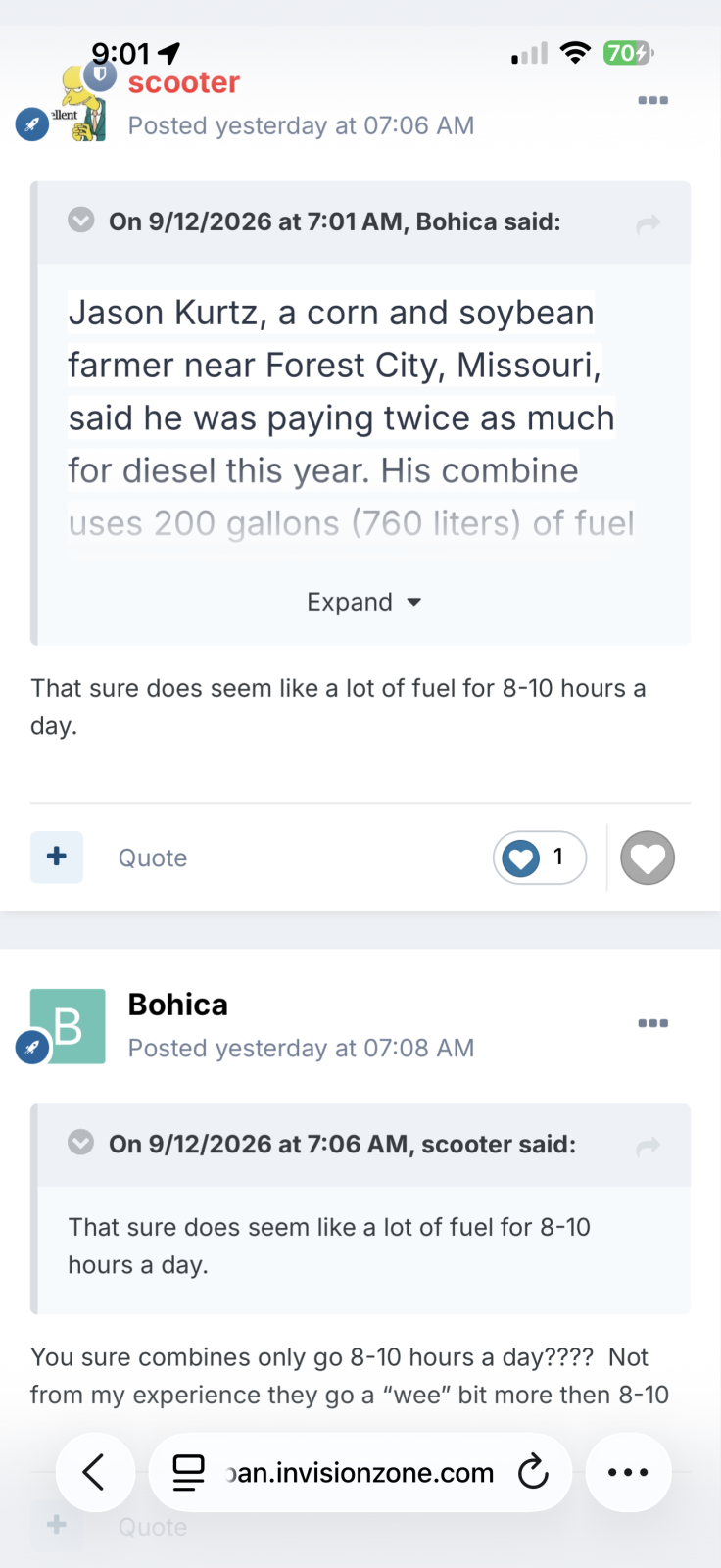This screenshot has height=1568, width=721.
Task: Collapse the Bohica quote block
Action: pyautogui.click(x=81, y=220)
